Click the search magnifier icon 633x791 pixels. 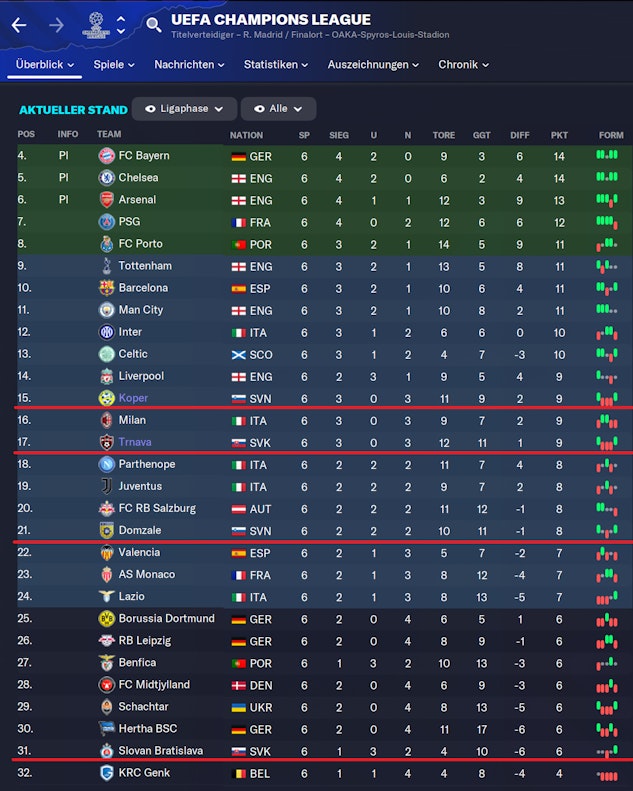click(153, 25)
